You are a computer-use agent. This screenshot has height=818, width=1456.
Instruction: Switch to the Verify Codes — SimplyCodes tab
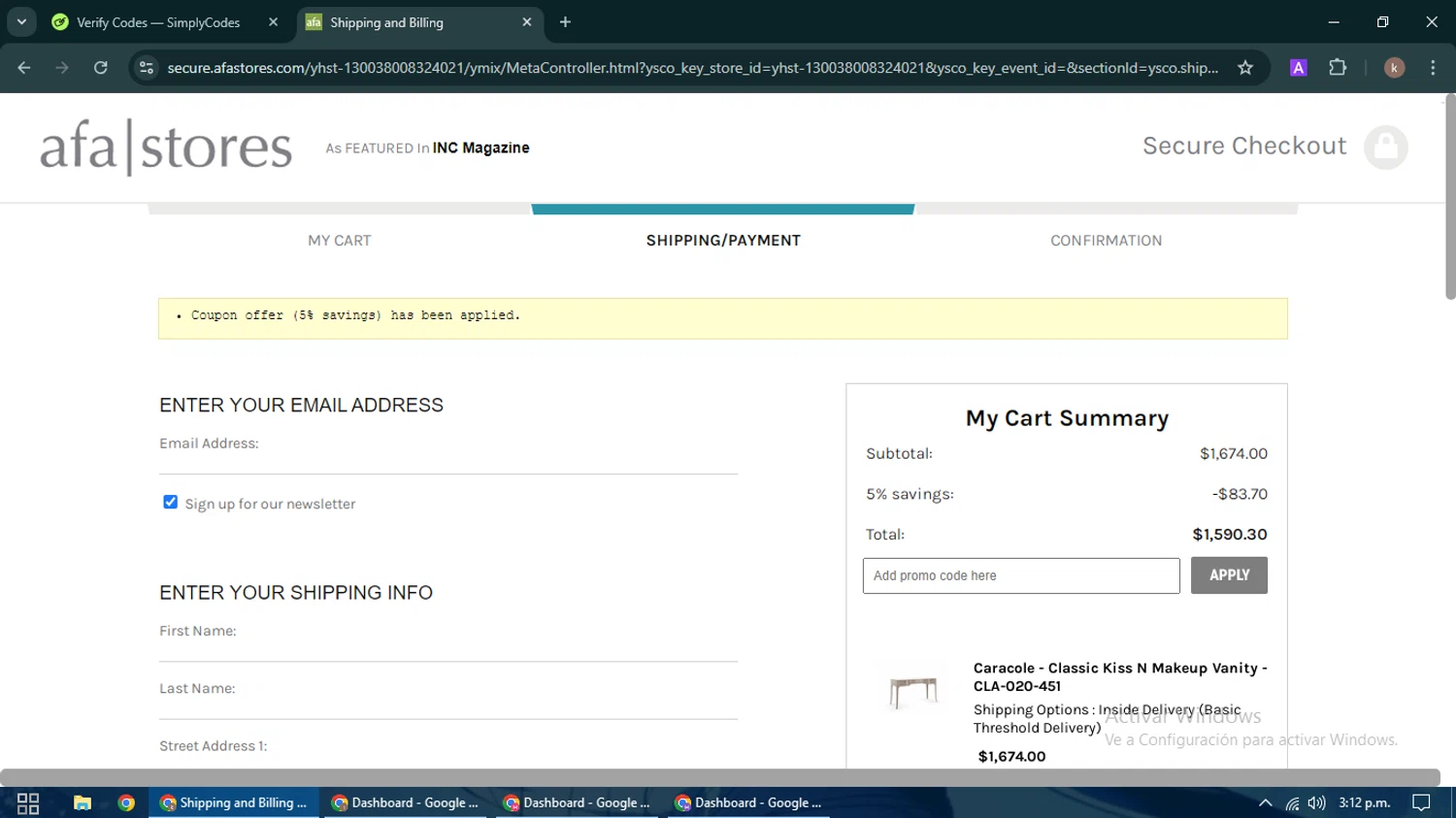pos(158,22)
